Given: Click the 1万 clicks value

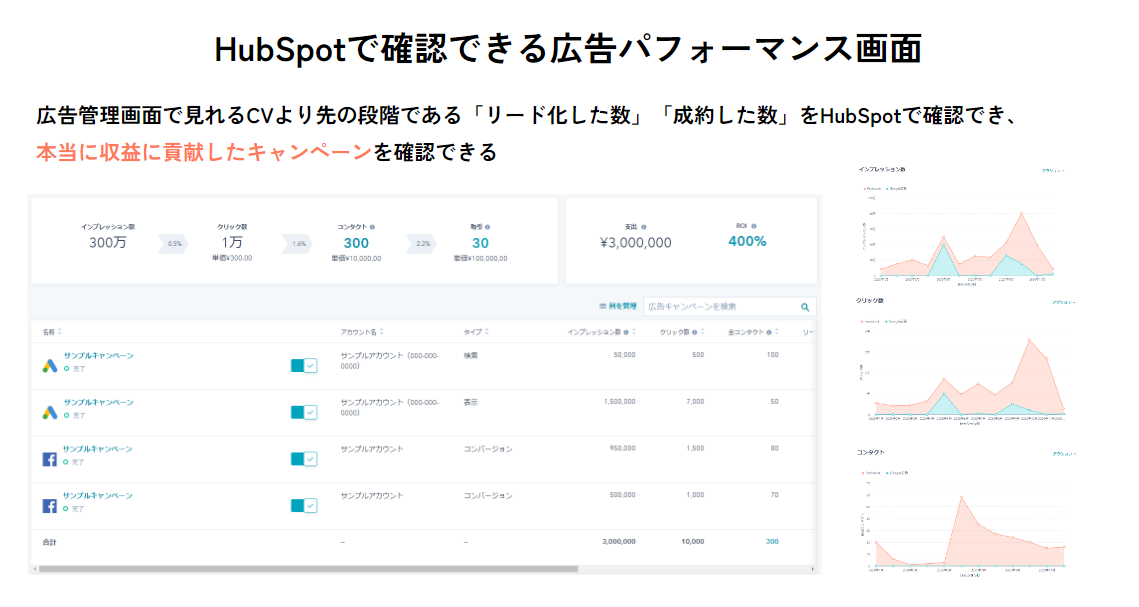Looking at the screenshot, I should point(232,243).
